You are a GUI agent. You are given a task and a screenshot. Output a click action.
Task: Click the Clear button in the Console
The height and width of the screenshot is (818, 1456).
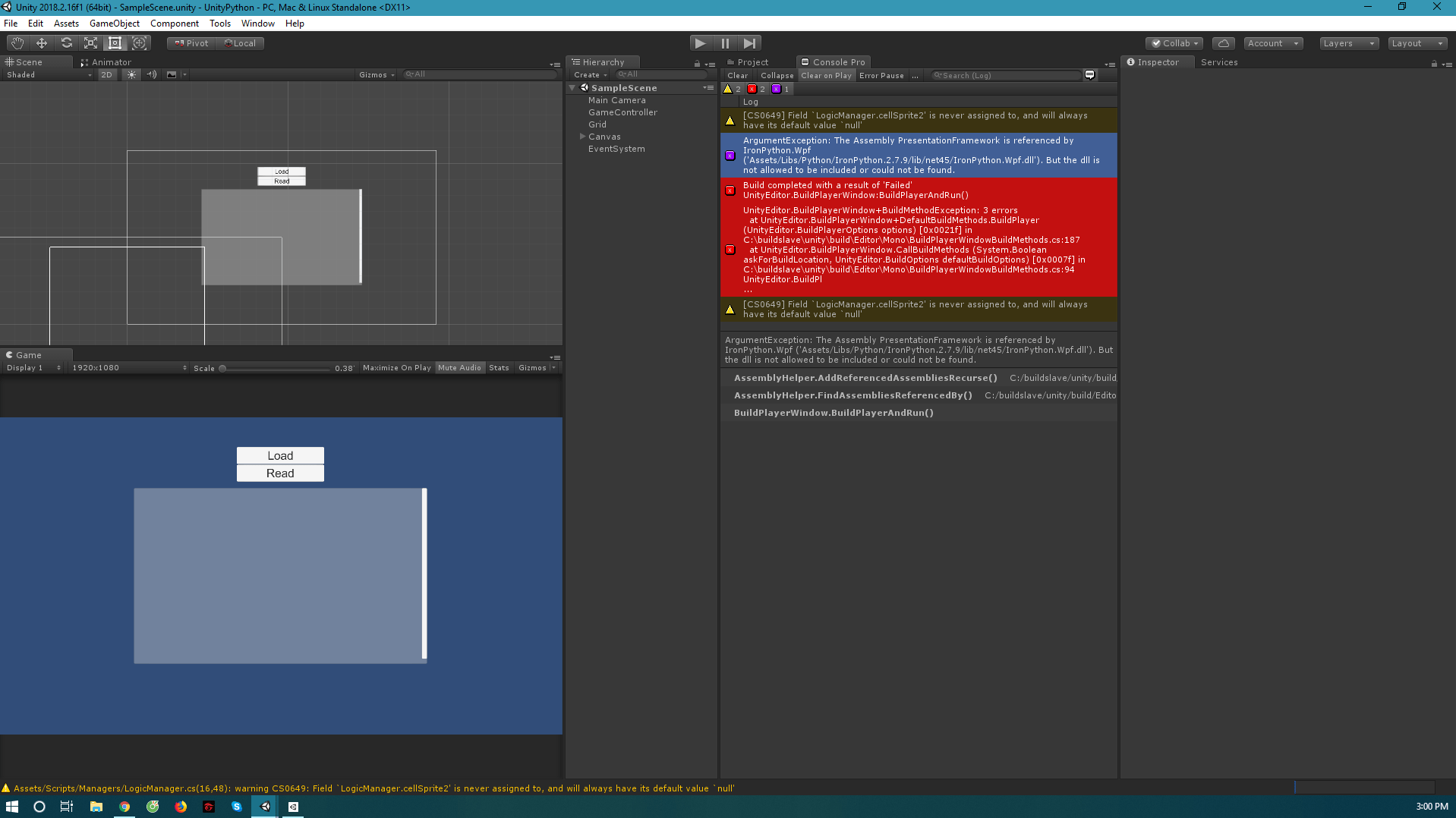tap(737, 75)
